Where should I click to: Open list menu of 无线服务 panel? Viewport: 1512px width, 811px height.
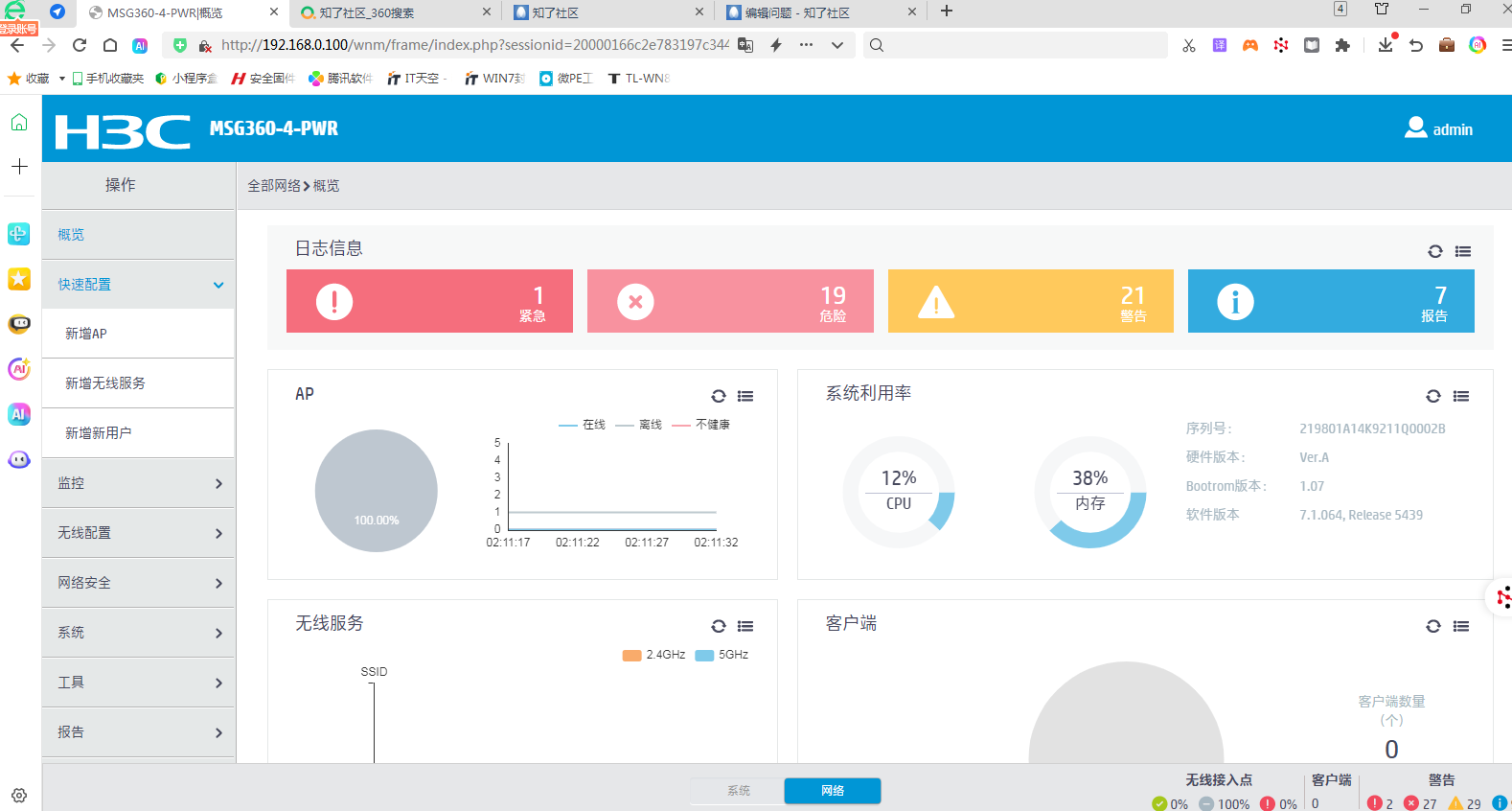coord(745,626)
